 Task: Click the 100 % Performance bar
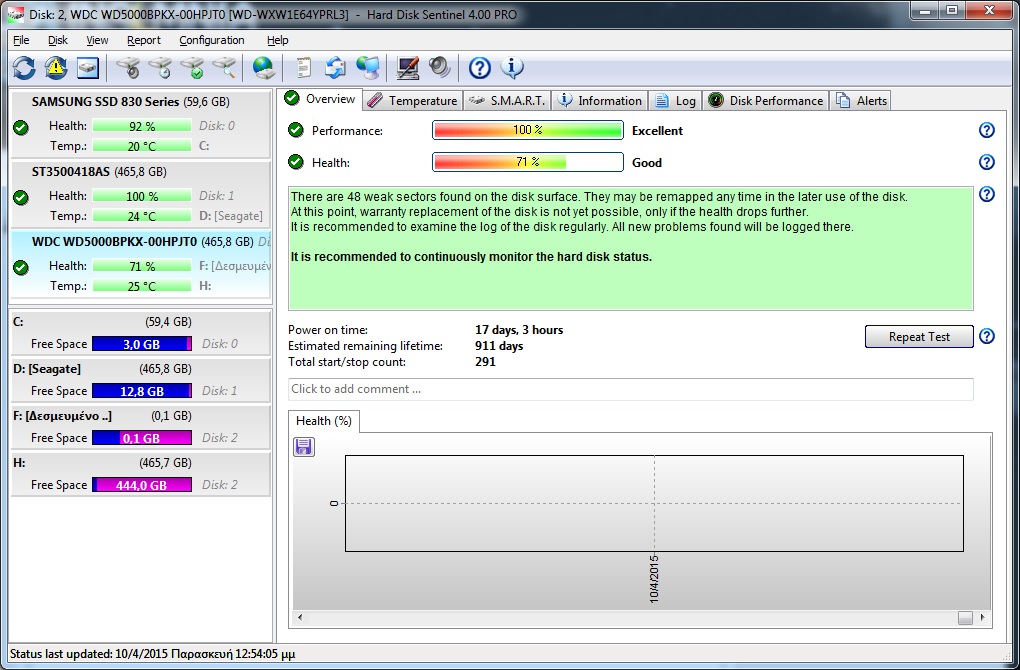pyautogui.click(x=528, y=130)
